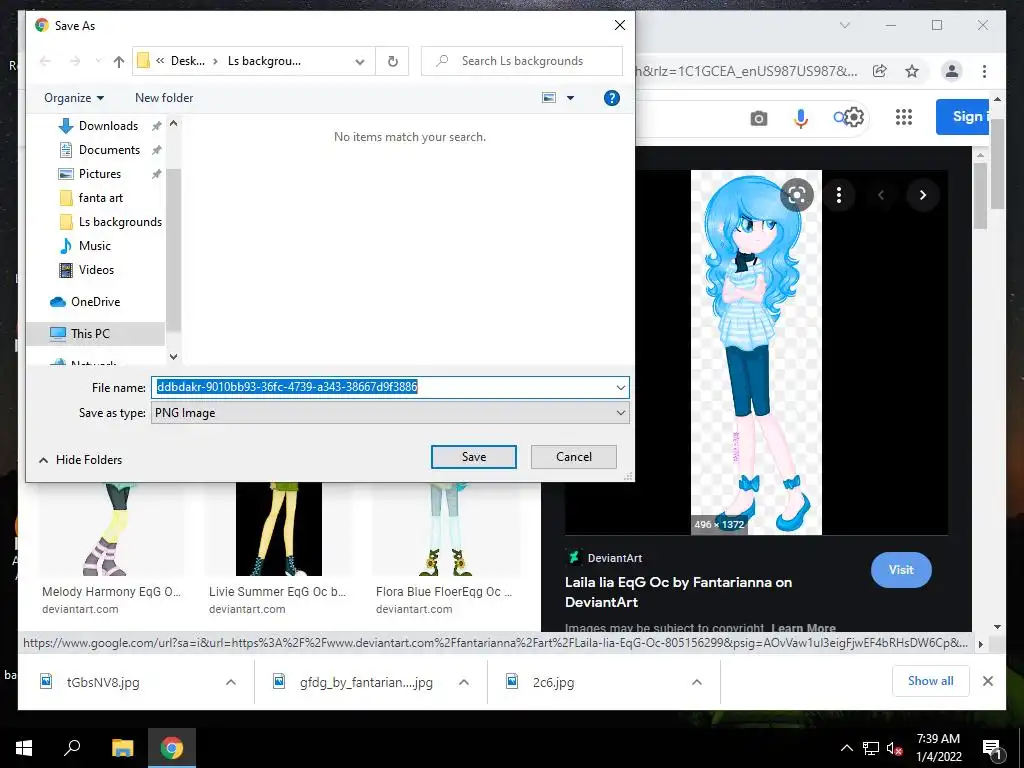
Task: Show hidden system tray icons
Action: pyautogui.click(x=846, y=748)
